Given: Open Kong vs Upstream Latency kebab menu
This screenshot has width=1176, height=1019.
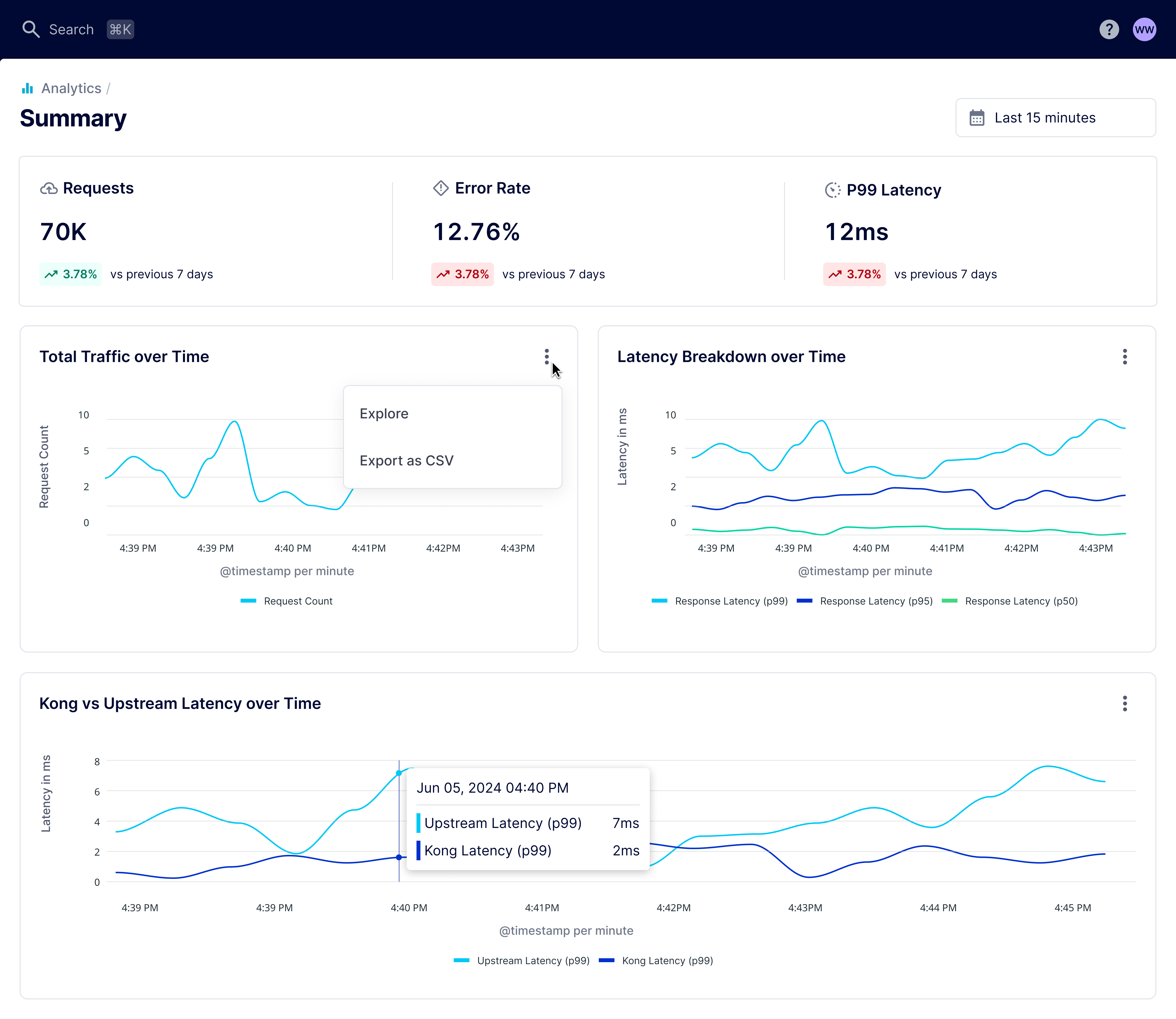Looking at the screenshot, I should click(1124, 704).
